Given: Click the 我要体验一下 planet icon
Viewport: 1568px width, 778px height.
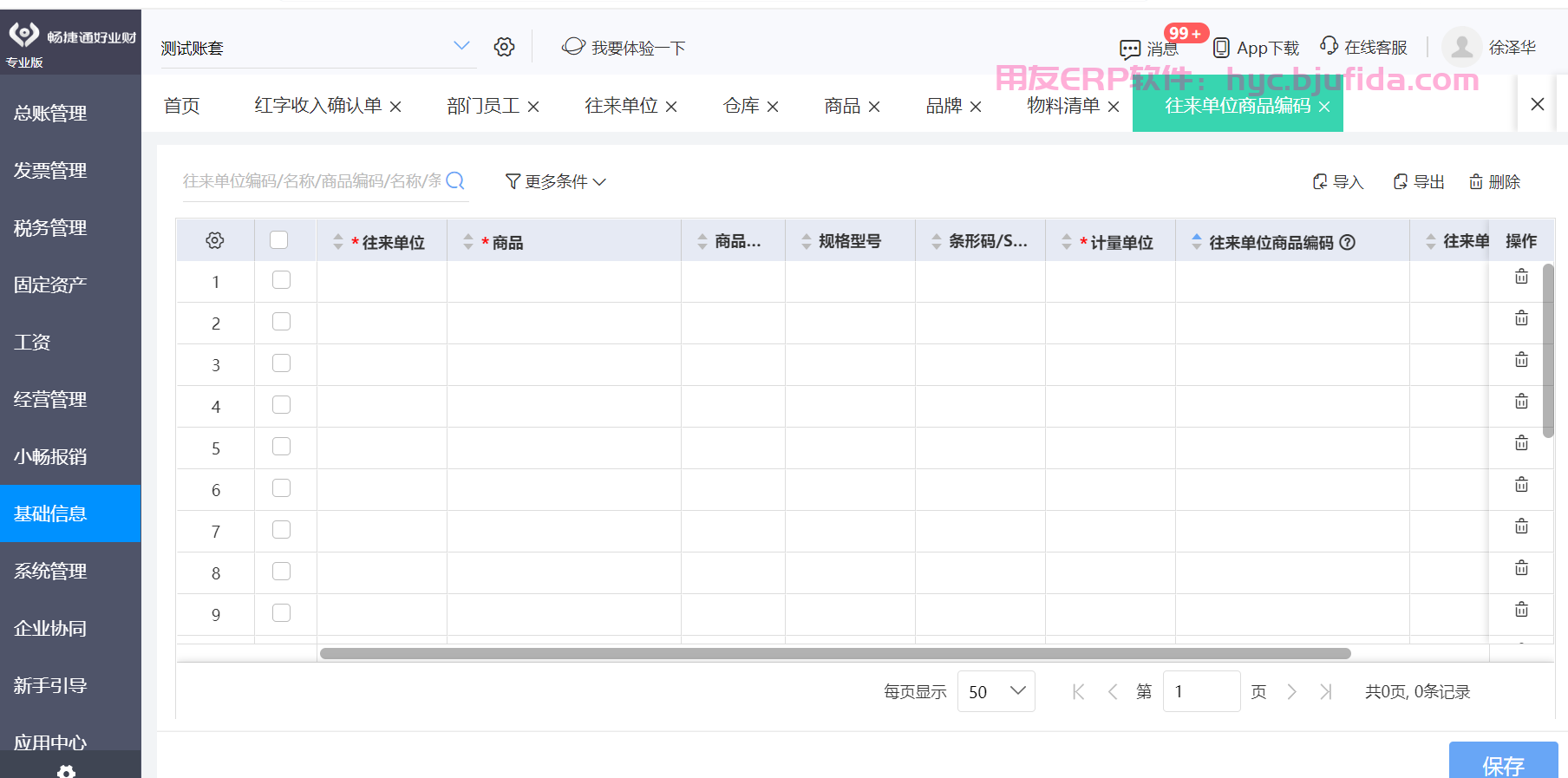Looking at the screenshot, I should pyautogui.click(x=573, y=46).
